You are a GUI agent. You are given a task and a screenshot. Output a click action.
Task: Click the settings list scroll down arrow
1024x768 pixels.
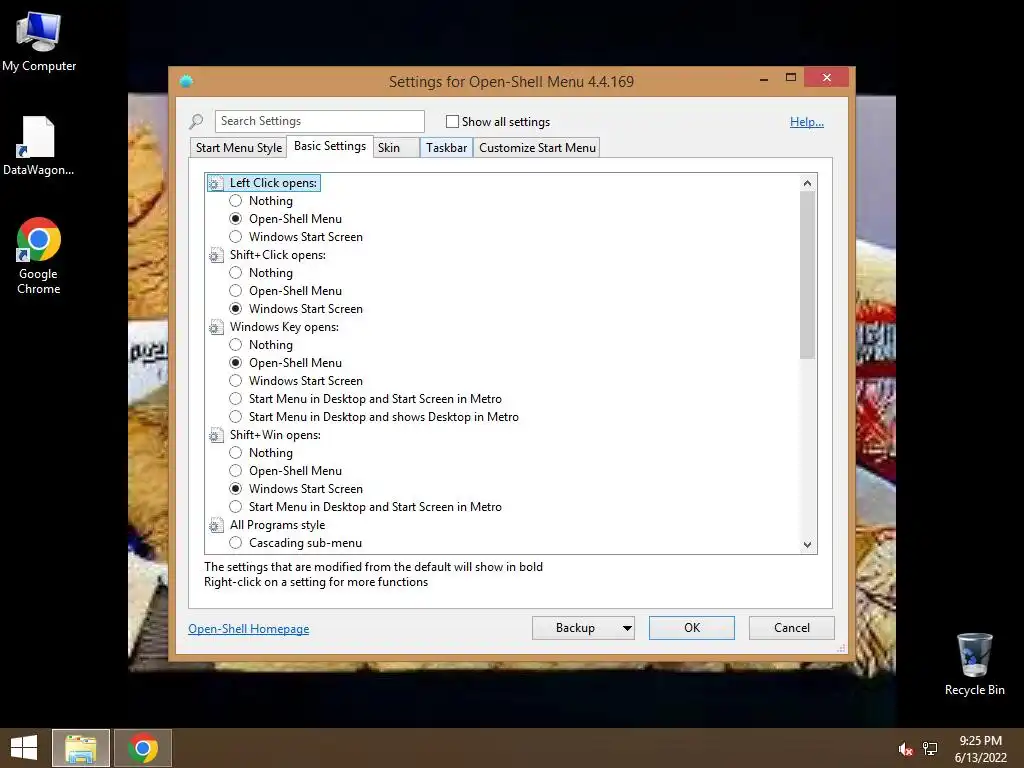tap(807, 545)
